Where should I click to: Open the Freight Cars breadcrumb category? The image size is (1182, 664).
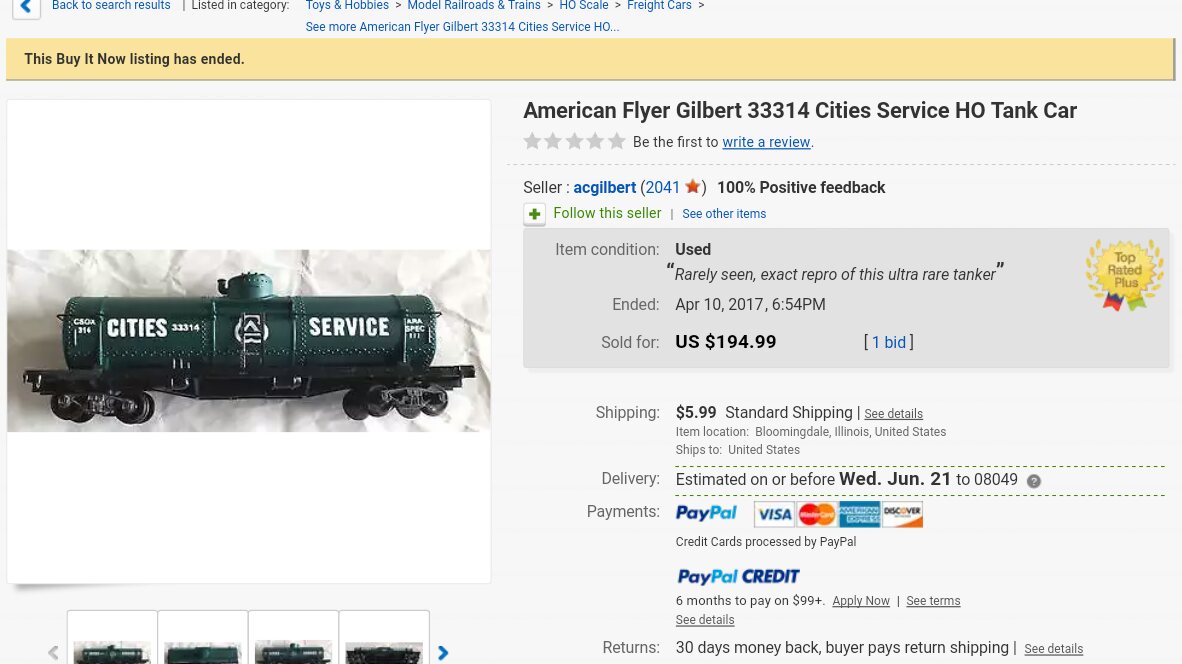[659, 5]
